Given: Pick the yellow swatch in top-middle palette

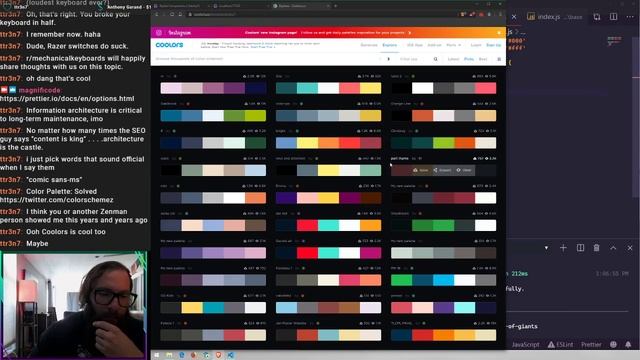Looking at the screenshot, I should point(371,88).
